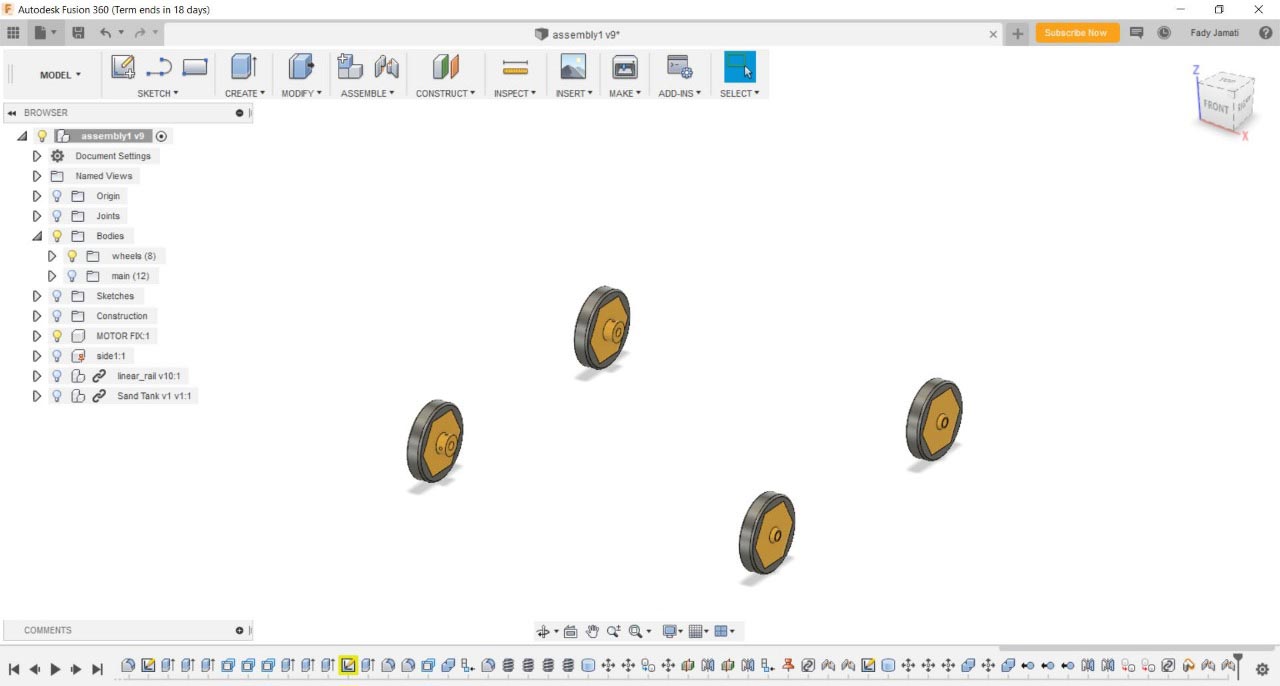Viewport: 1280px width, 686px height.
Task: Select the Create Sketch tool
Action: pyautogui.click(x=122, y=66)
